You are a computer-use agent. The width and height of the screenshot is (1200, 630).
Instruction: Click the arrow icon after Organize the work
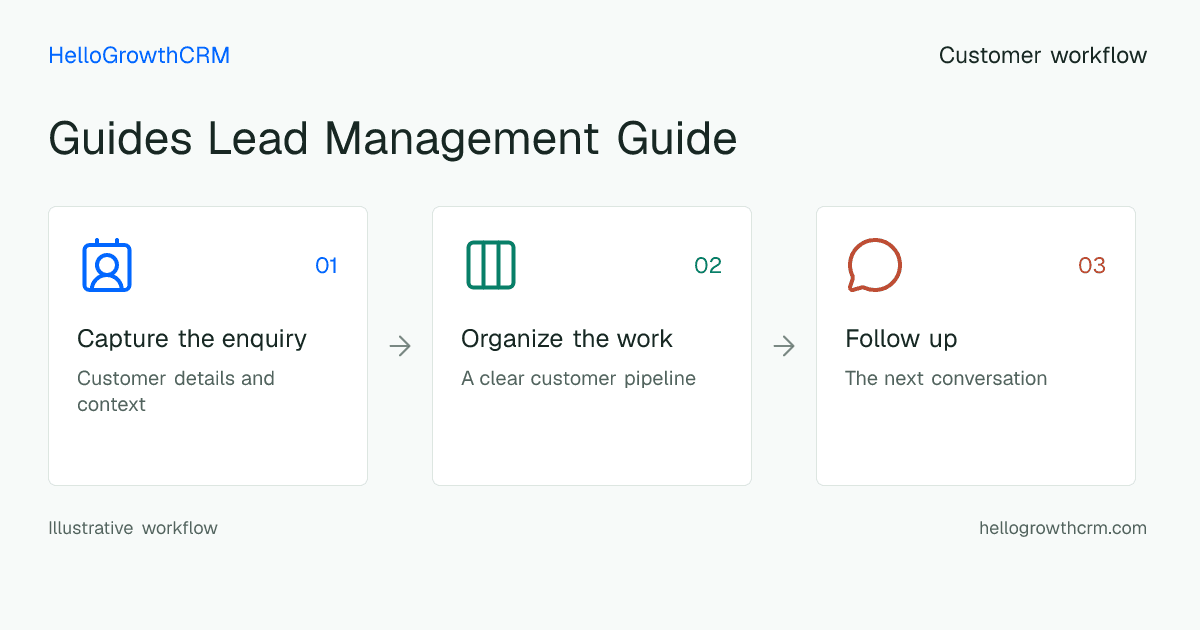pyautogui.click(x=784, y=346)
